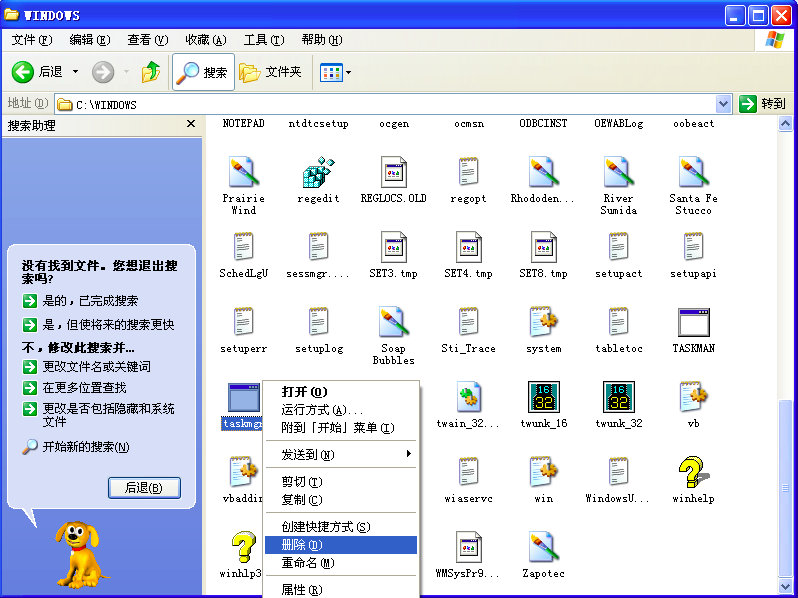Click 是的，已完成搜索 link

pos(80,301)
